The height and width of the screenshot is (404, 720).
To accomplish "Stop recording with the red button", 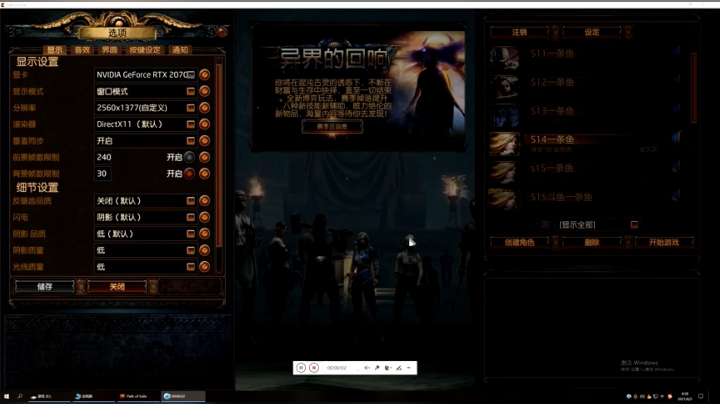I will (x=314, y=368).
